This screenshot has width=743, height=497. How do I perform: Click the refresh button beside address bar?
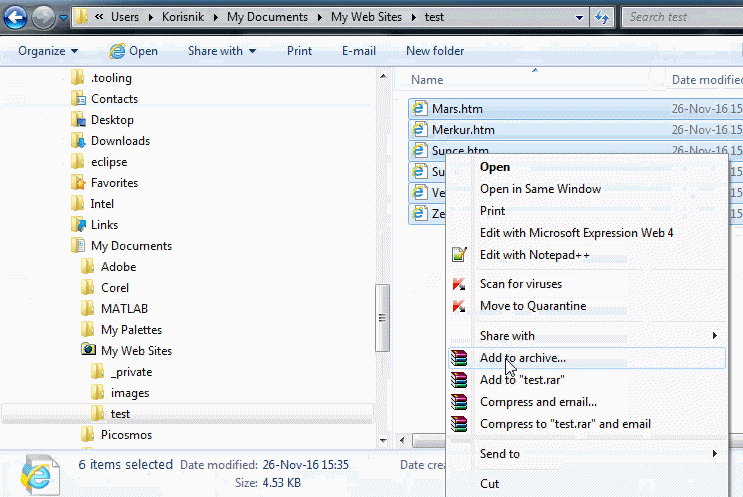[601, 17]
